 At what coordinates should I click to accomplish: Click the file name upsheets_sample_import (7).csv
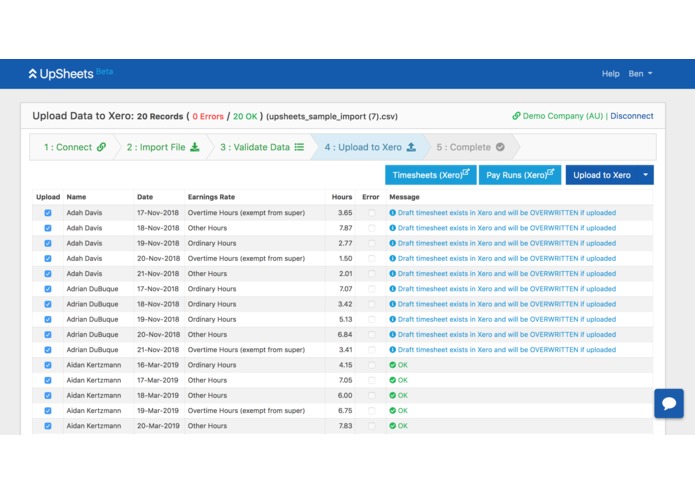tap(332, 117)
